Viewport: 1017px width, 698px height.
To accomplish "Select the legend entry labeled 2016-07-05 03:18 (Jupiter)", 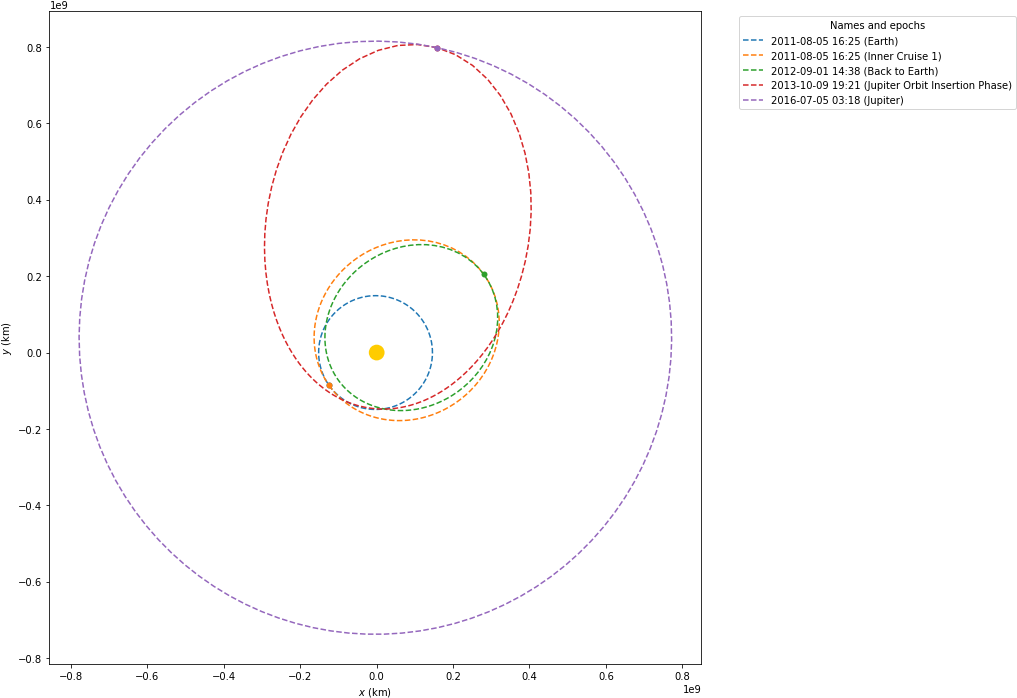I will [x=835, y=100].
